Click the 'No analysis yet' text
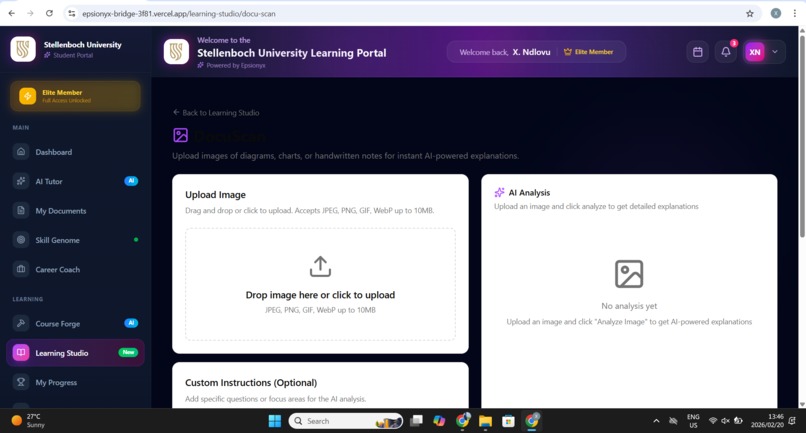 click(629, 305)
